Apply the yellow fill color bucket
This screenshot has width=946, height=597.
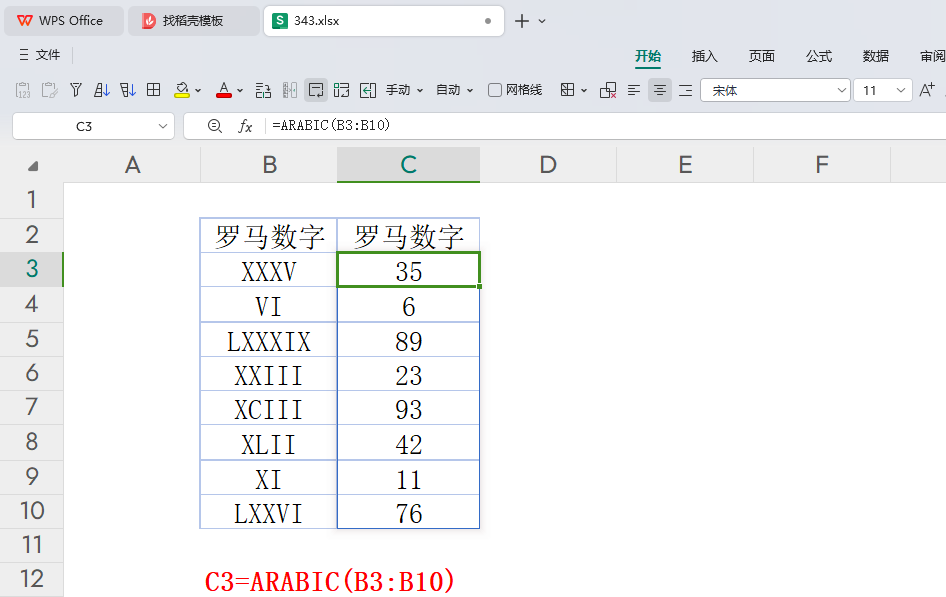182,90
